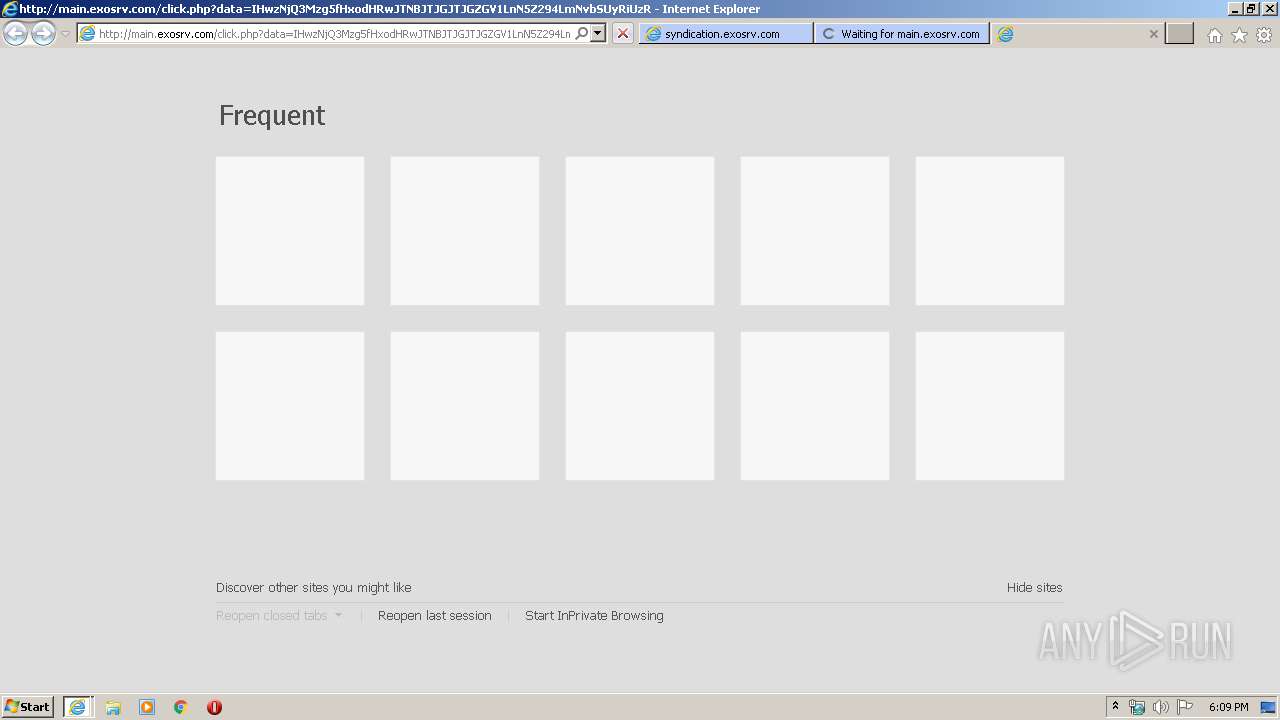Click the Frequent heading text

pyautogui.click(x=272, y=115)
